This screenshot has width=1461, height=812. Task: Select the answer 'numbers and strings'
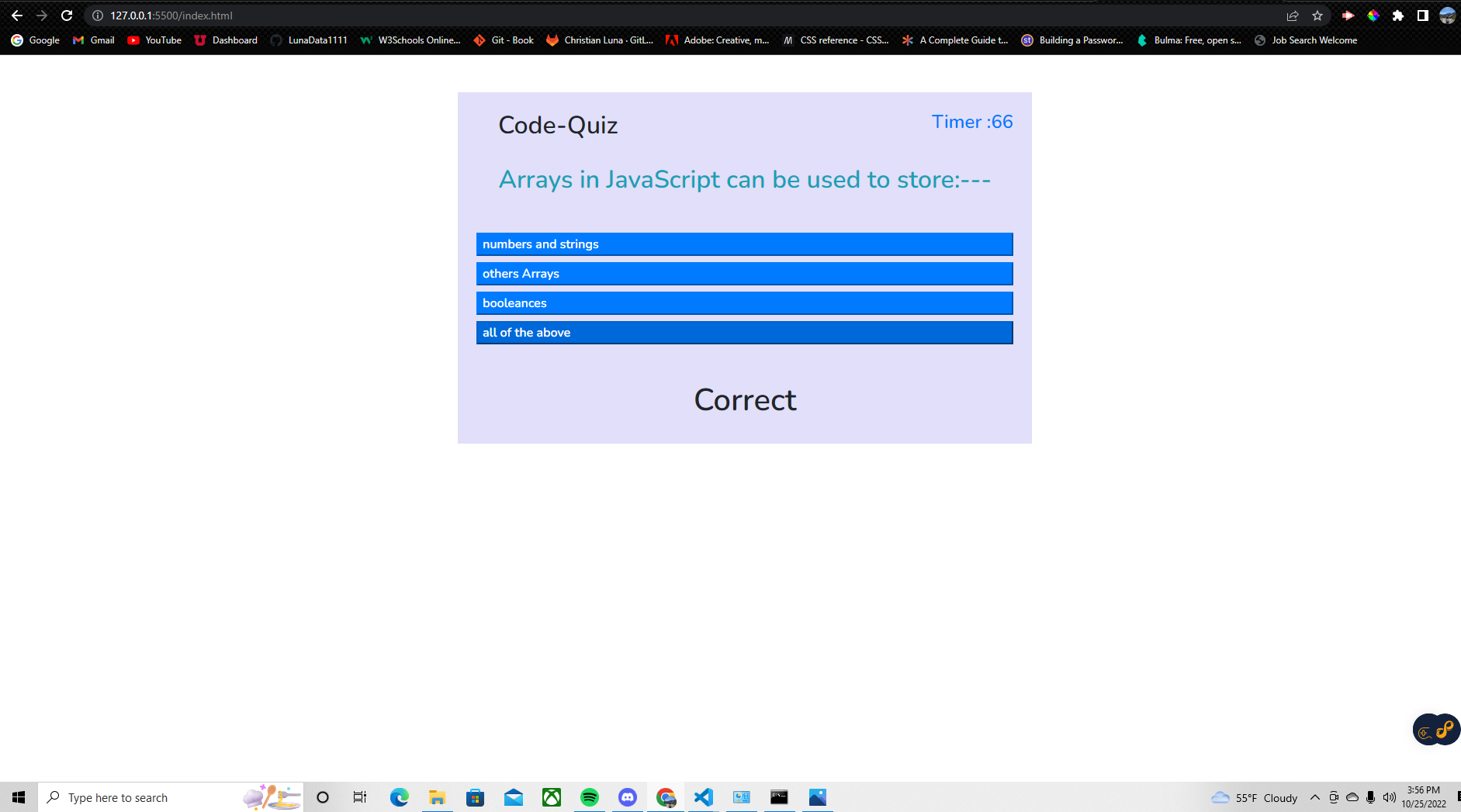click(x=744, y=244)
